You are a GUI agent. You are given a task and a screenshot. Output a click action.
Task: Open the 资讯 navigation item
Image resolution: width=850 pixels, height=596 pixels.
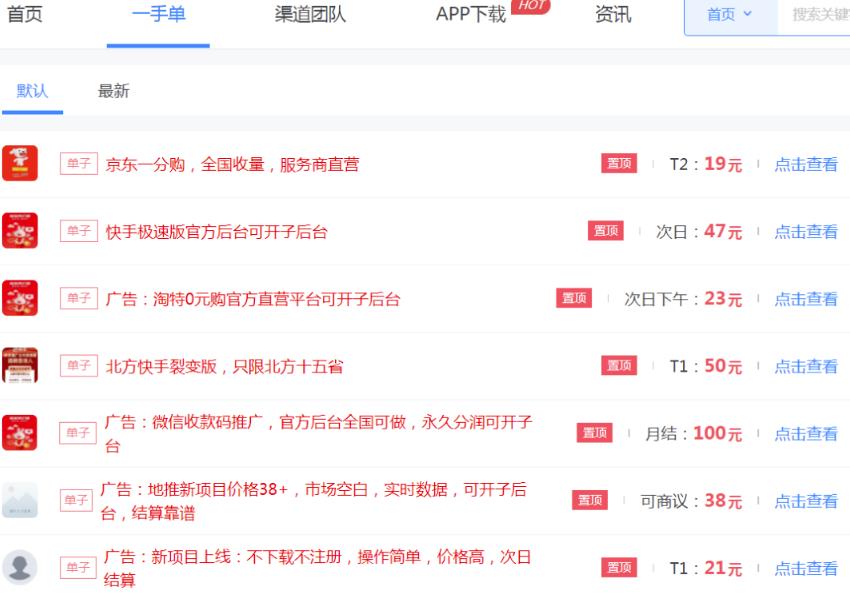click(613, 15)
